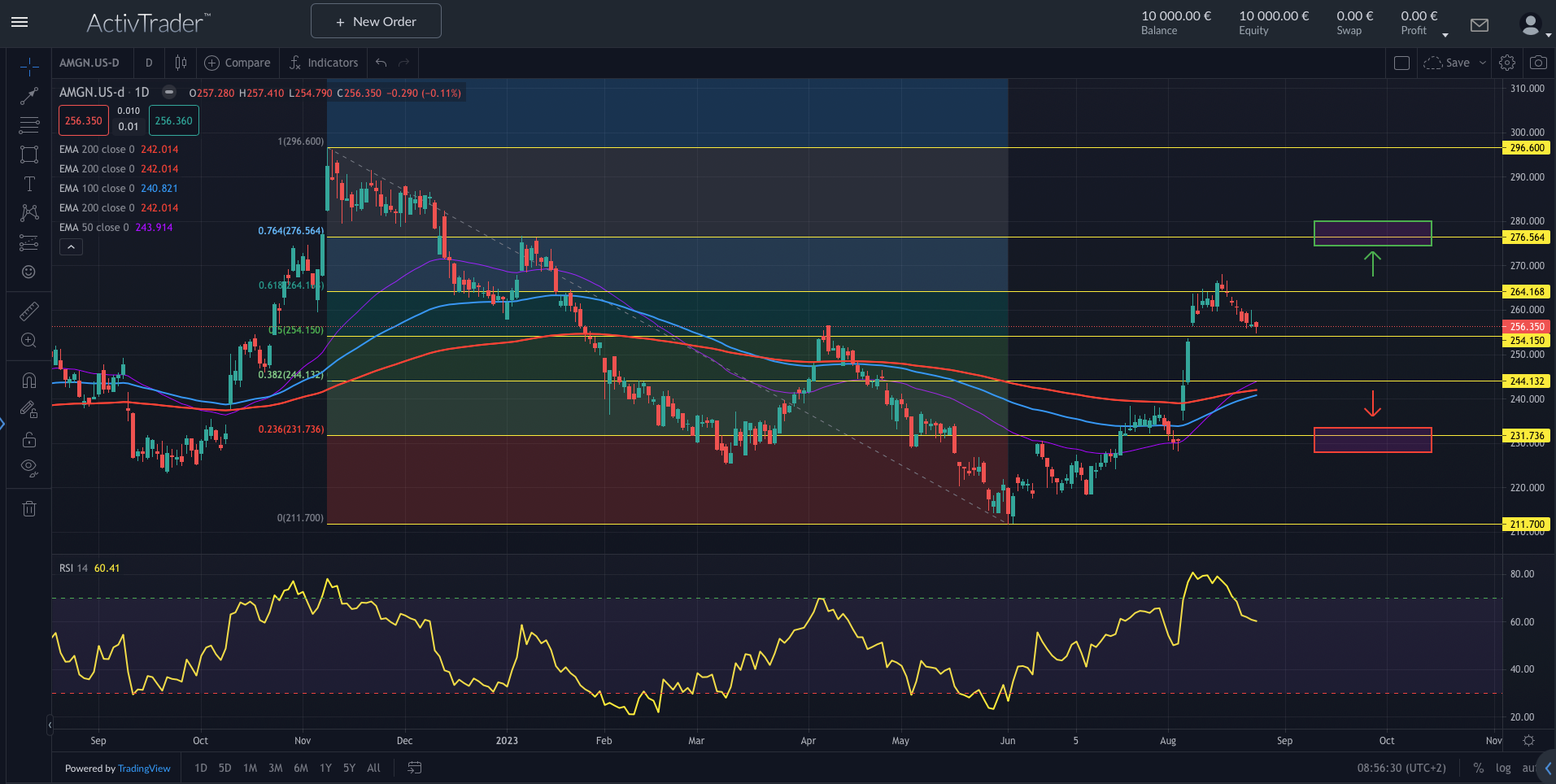Viewport: 1556px width, 784px height.
Task: Toggle magnet mode on
Action: [x=29, y=380]
